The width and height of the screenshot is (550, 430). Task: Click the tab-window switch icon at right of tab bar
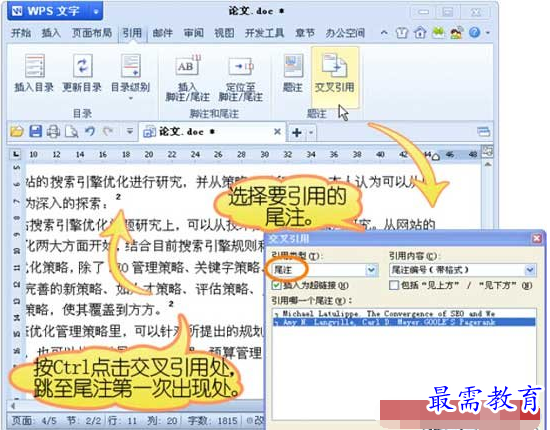point(484,132)
